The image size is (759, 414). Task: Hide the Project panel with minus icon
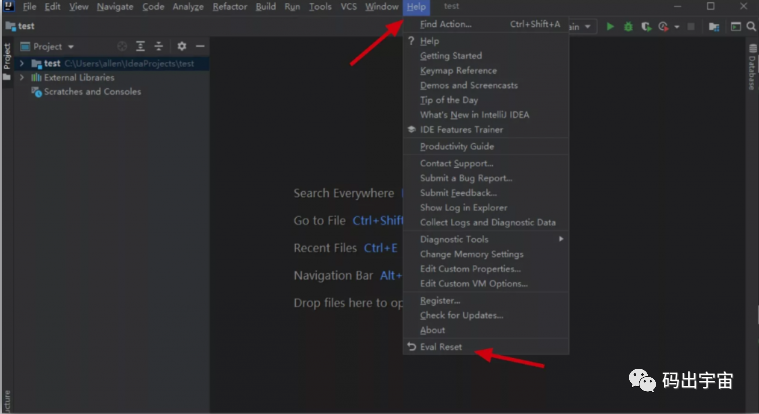tap(200, 46)
